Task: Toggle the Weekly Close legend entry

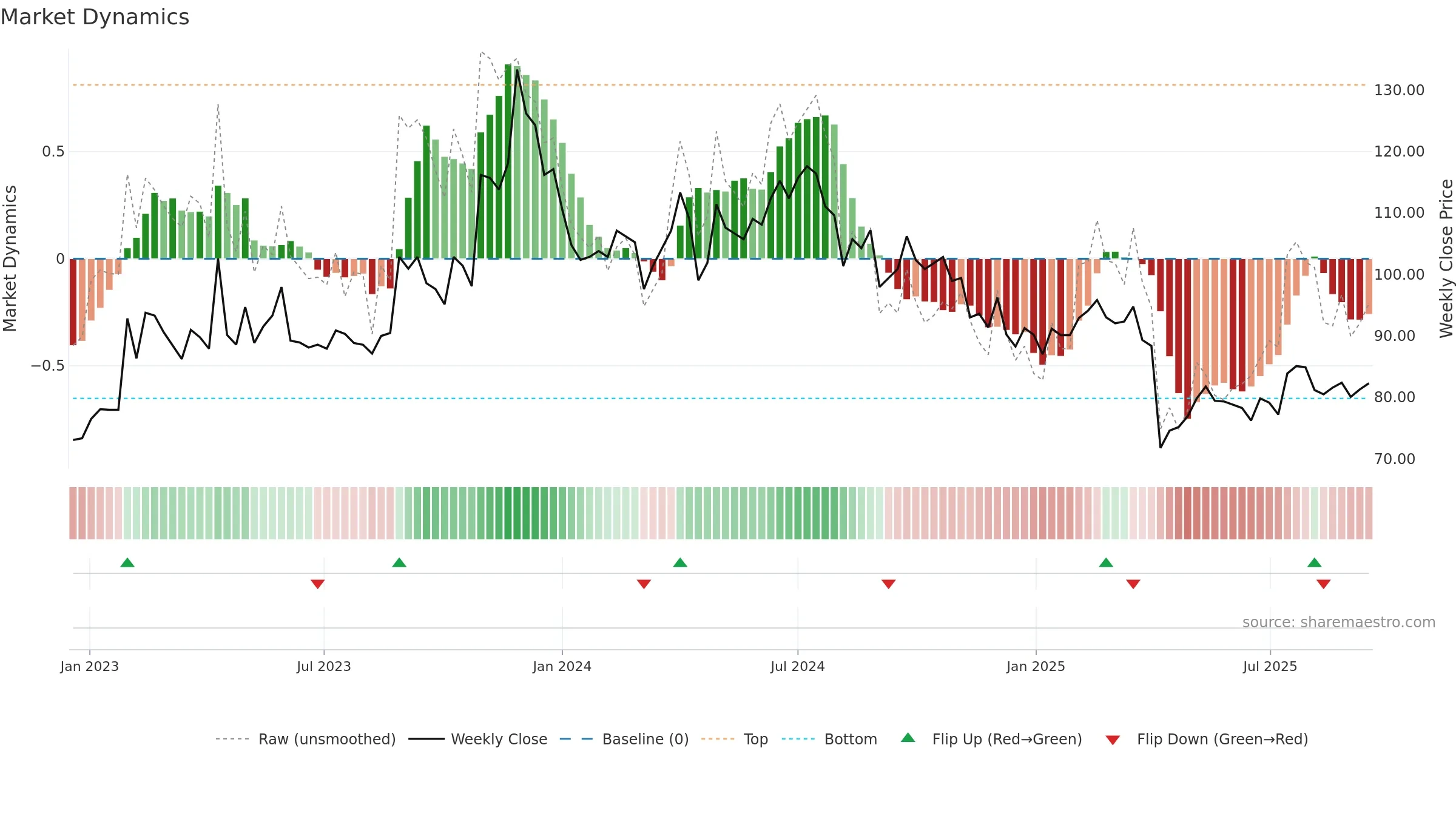Action: pyautogui.click(x=478, y=739)
